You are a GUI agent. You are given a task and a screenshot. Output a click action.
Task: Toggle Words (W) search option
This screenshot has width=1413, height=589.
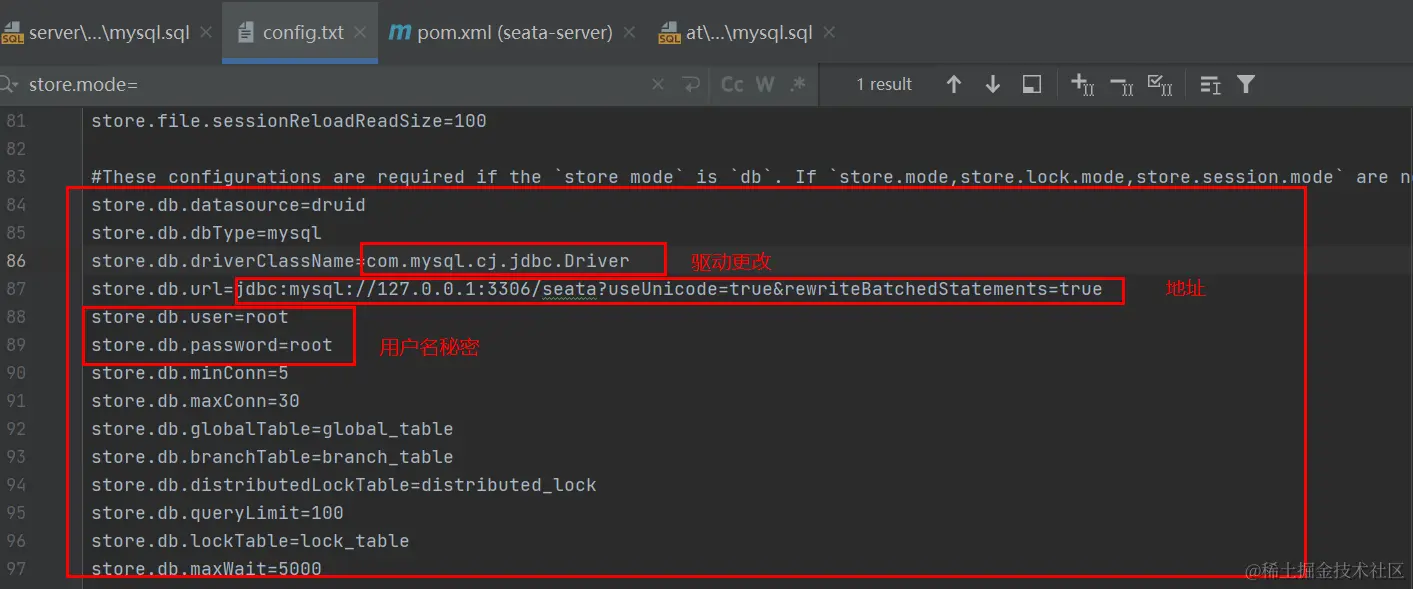pos(765,85)
